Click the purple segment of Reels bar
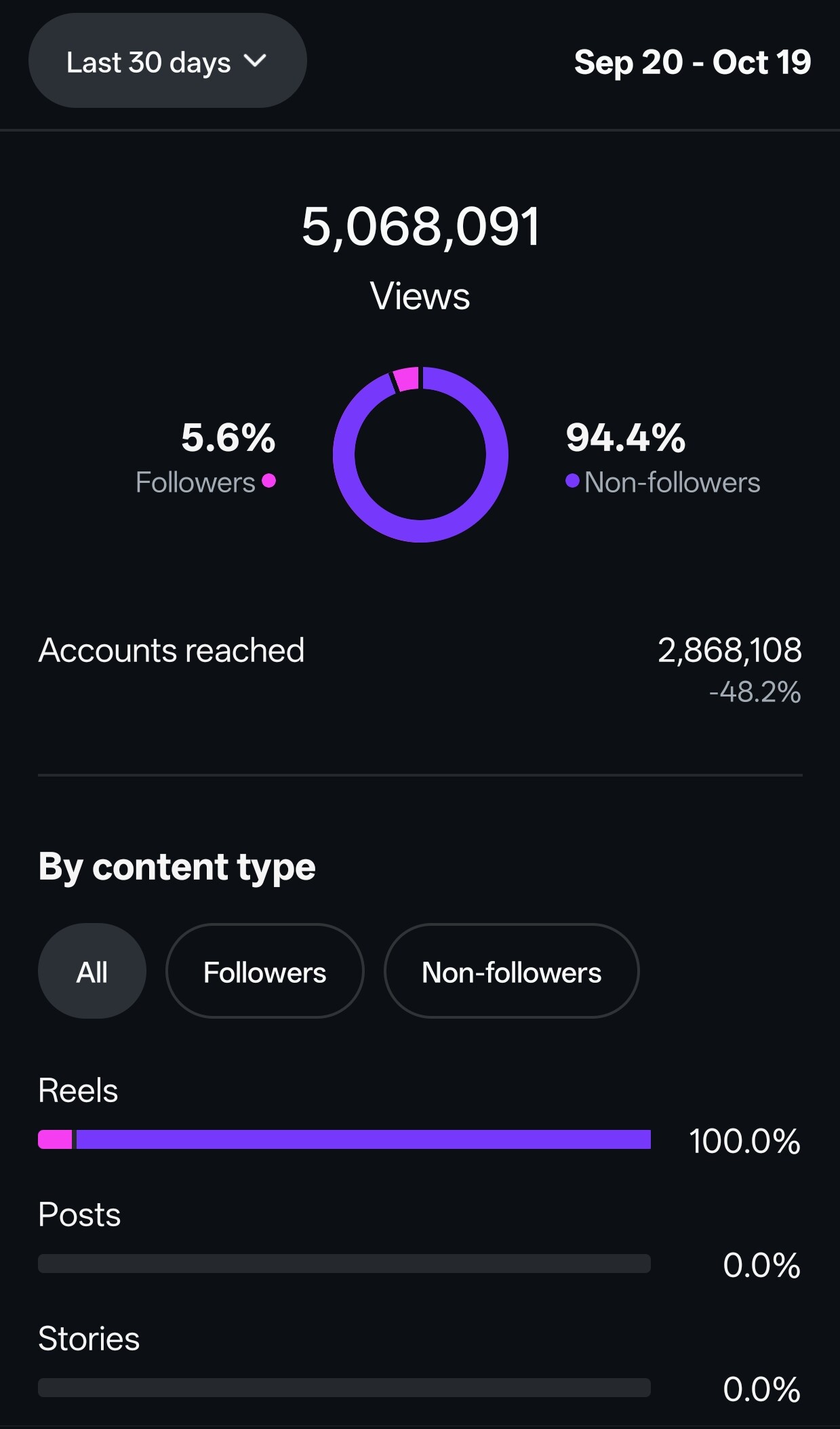The width and height of the screenshot is (840, 1429). pyautogui.click(x=363, y=1139)
